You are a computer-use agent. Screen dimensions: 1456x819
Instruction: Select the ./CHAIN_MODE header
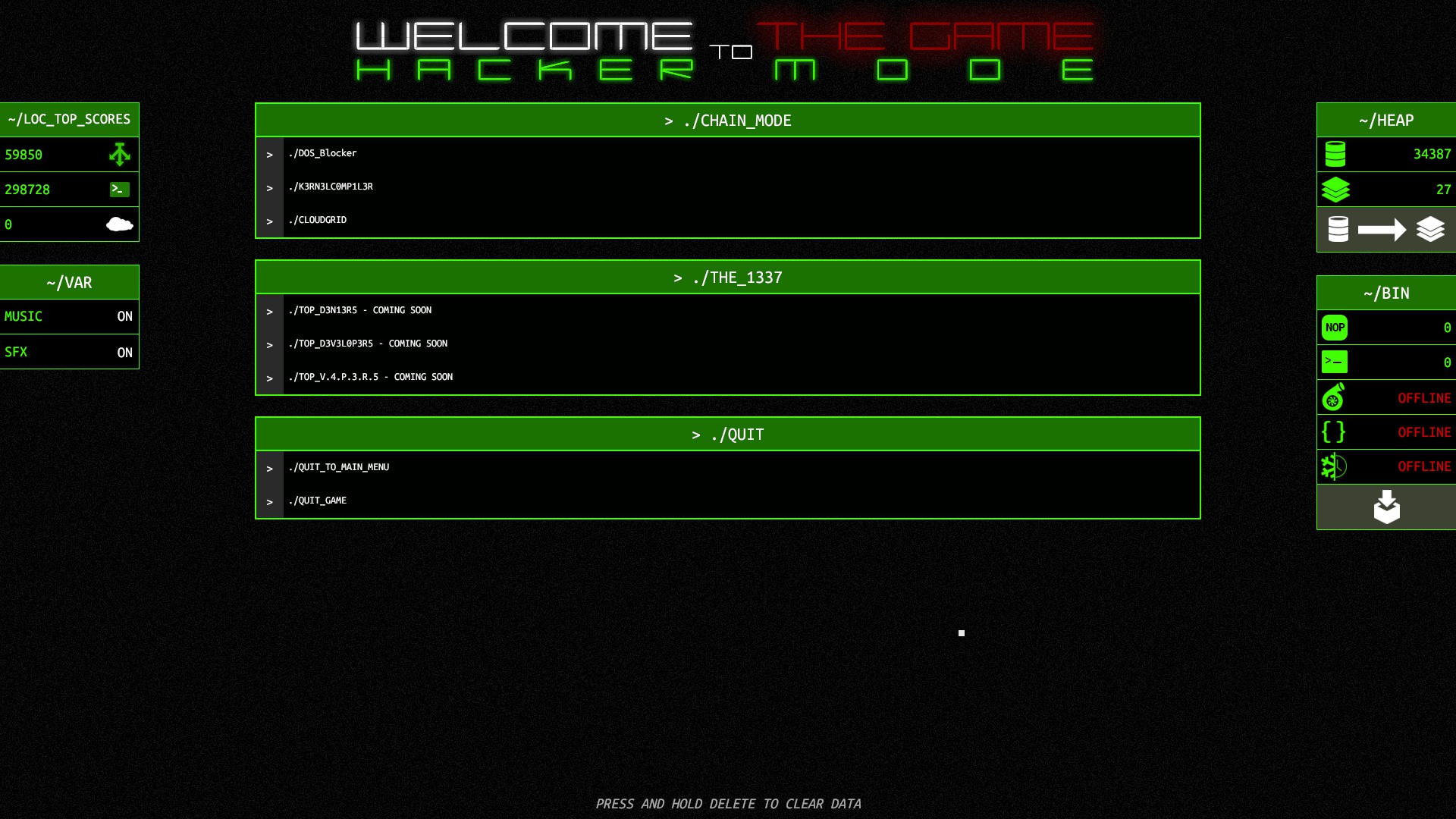pos(727,121)
